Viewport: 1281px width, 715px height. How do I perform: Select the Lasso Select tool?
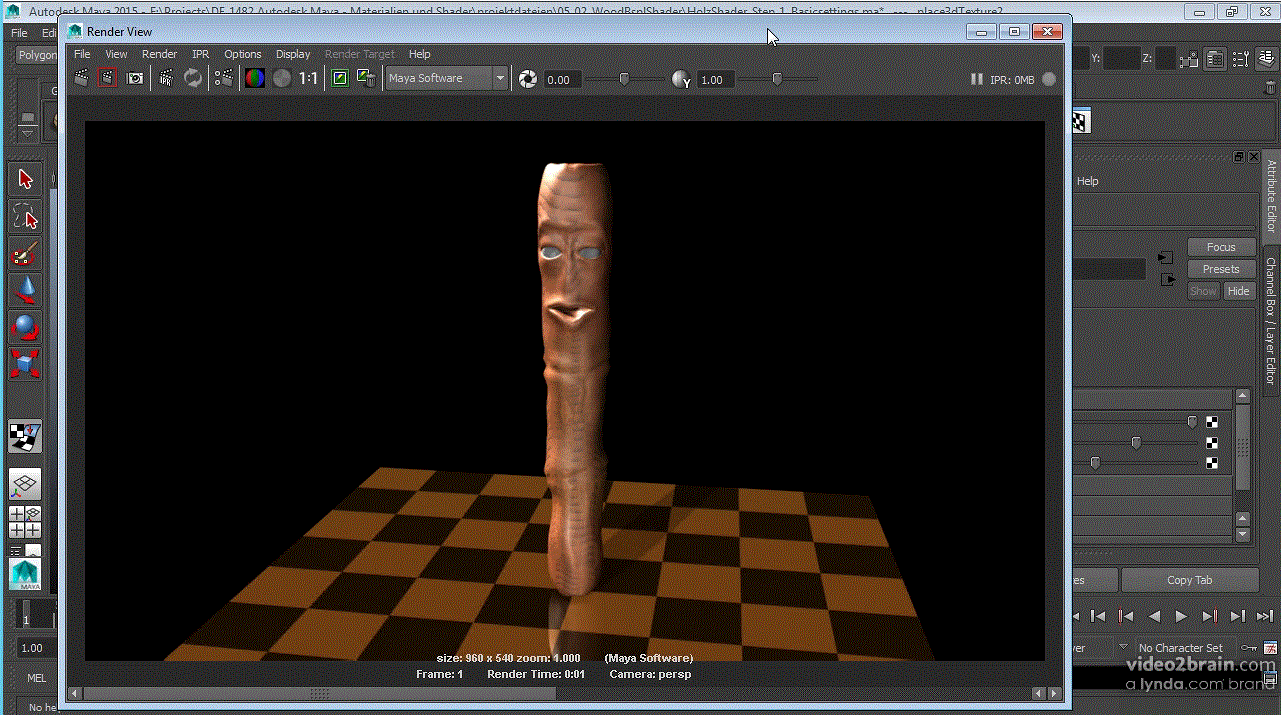click(26, 216)
